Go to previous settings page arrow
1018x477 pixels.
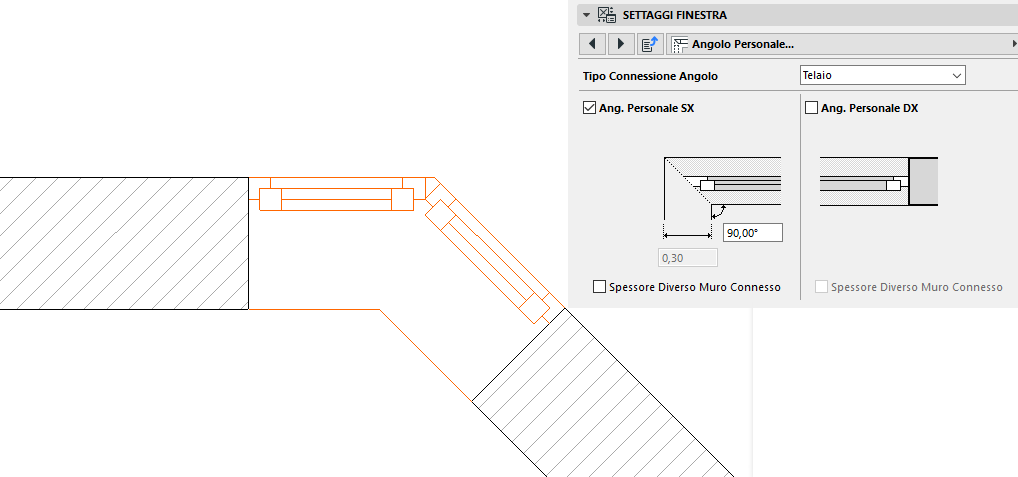click(592, 44)
